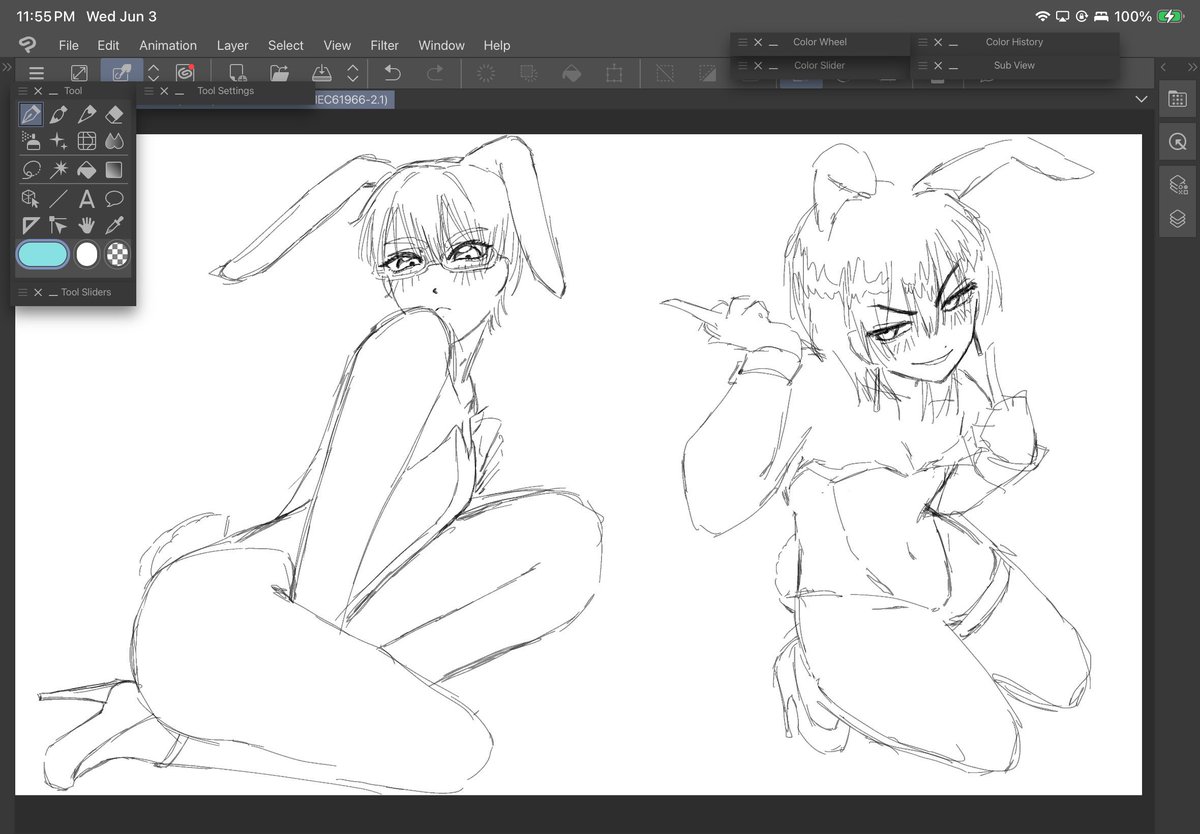The image size is (1200, 834).
Task: Click the Undo arrow
Action: (392, 73)
